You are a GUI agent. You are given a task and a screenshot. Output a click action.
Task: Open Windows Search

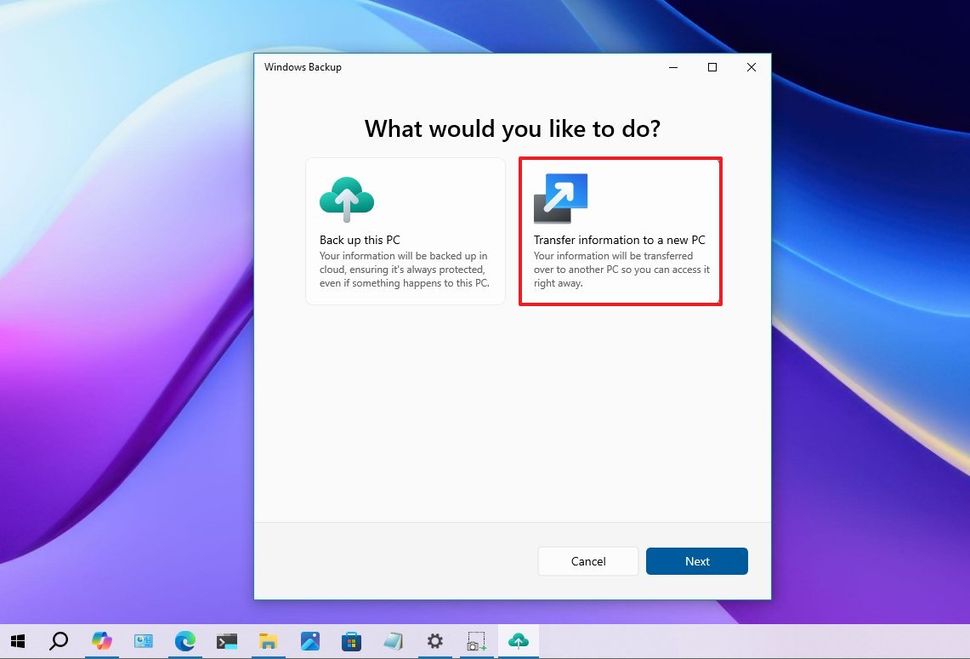(x=59, y=641)
